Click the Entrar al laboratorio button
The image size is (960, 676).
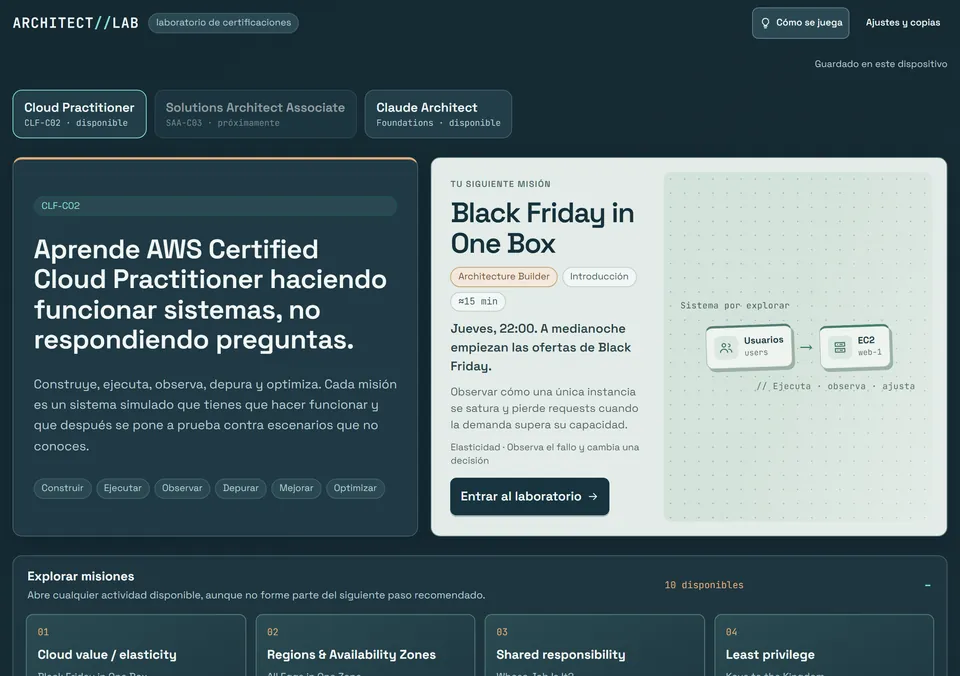530,497
